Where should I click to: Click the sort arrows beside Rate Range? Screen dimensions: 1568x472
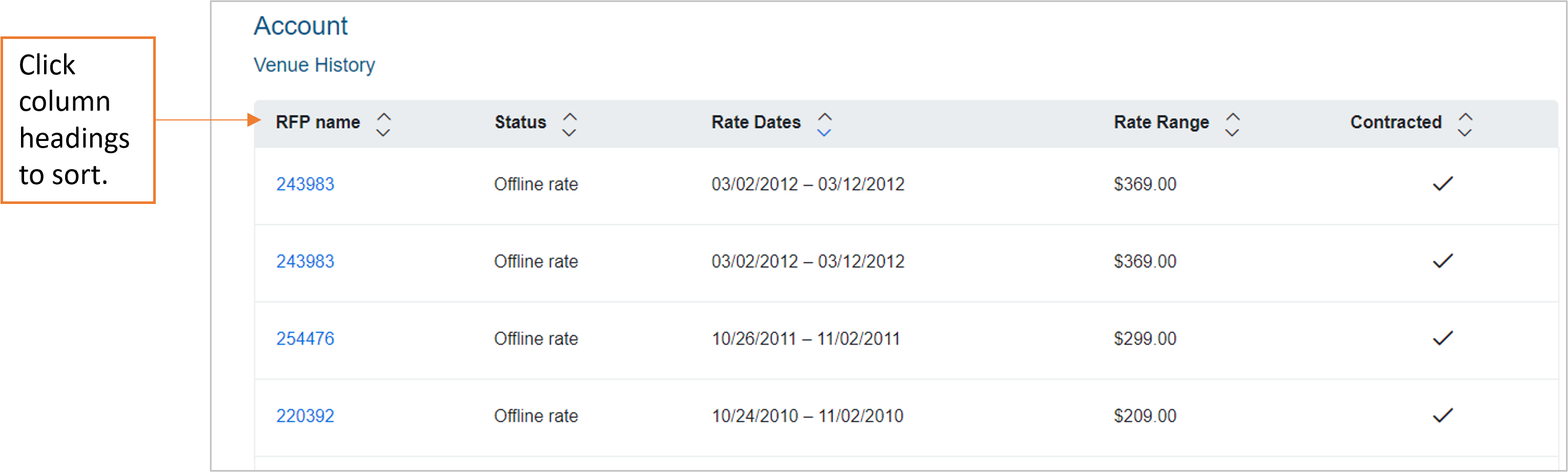point(1232,124)
